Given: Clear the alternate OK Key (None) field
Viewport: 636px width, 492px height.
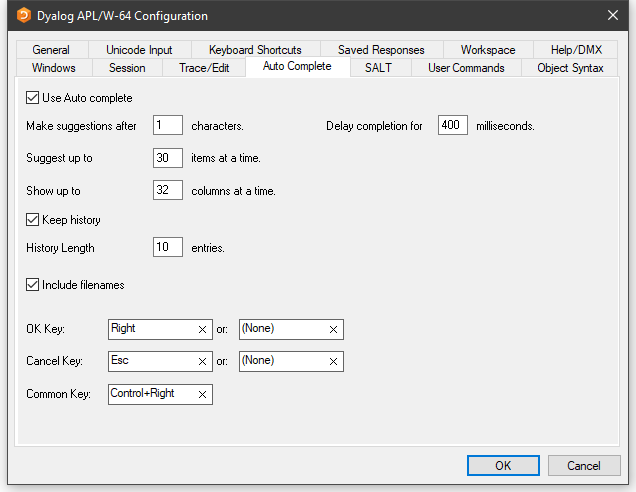Looking at the screenshot, I should tap(333, 329).
